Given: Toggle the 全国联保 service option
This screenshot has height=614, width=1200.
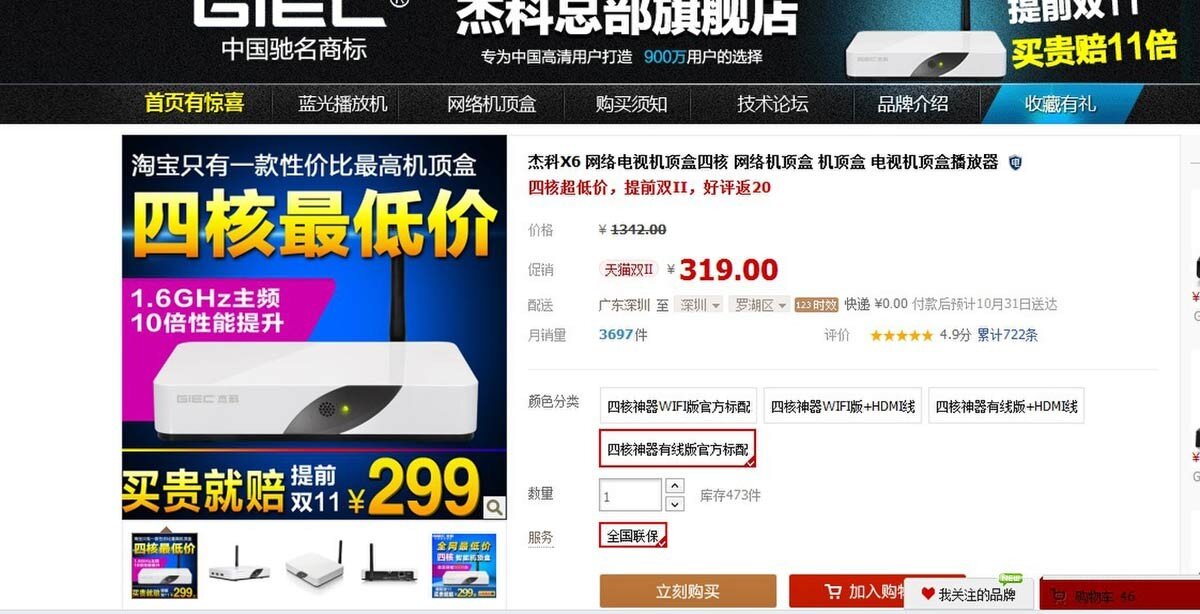Looking at the screenshot, I should (633, 536).
